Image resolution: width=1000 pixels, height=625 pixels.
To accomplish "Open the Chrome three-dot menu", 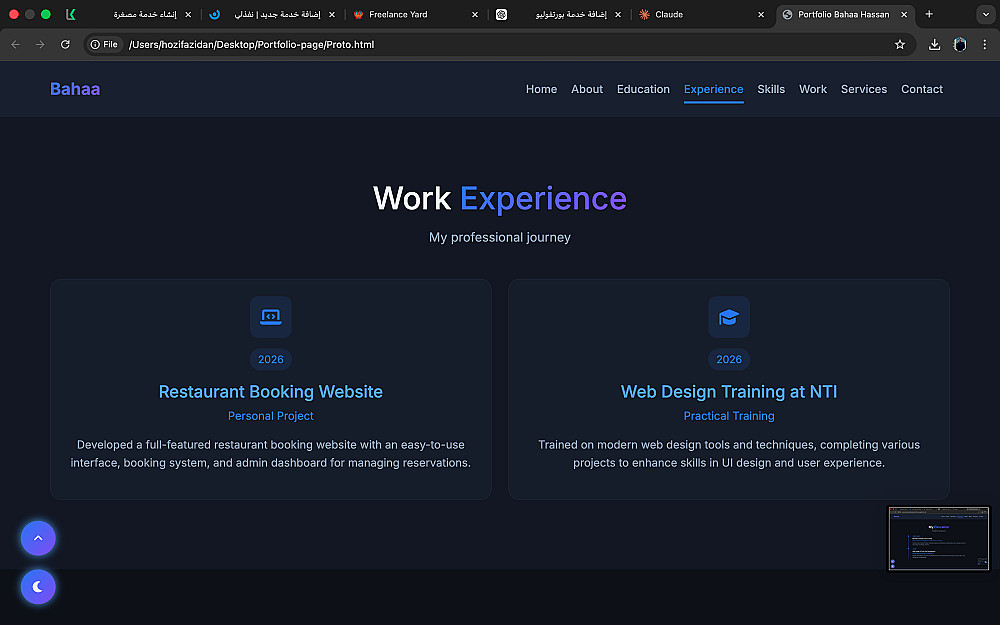I will (x=985, y=45).
